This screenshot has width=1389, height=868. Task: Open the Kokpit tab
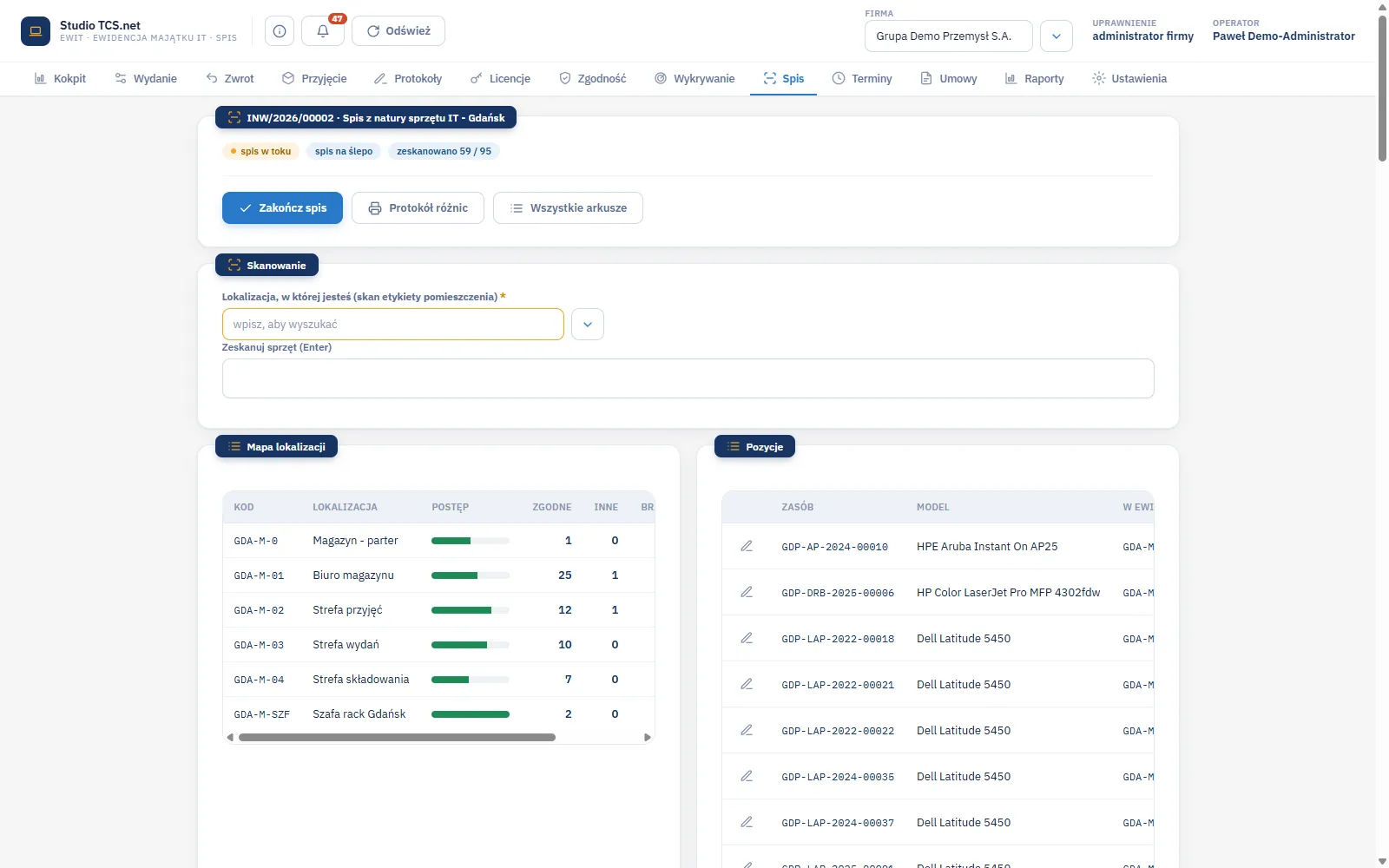point(60,79)
